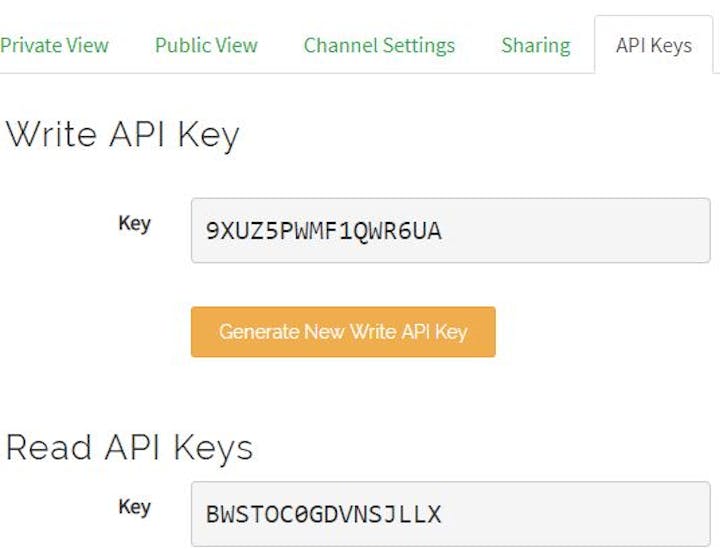Go to the Channel Settings tab
Viewport: 720px width, 555px height.
(x=379, y=45)
